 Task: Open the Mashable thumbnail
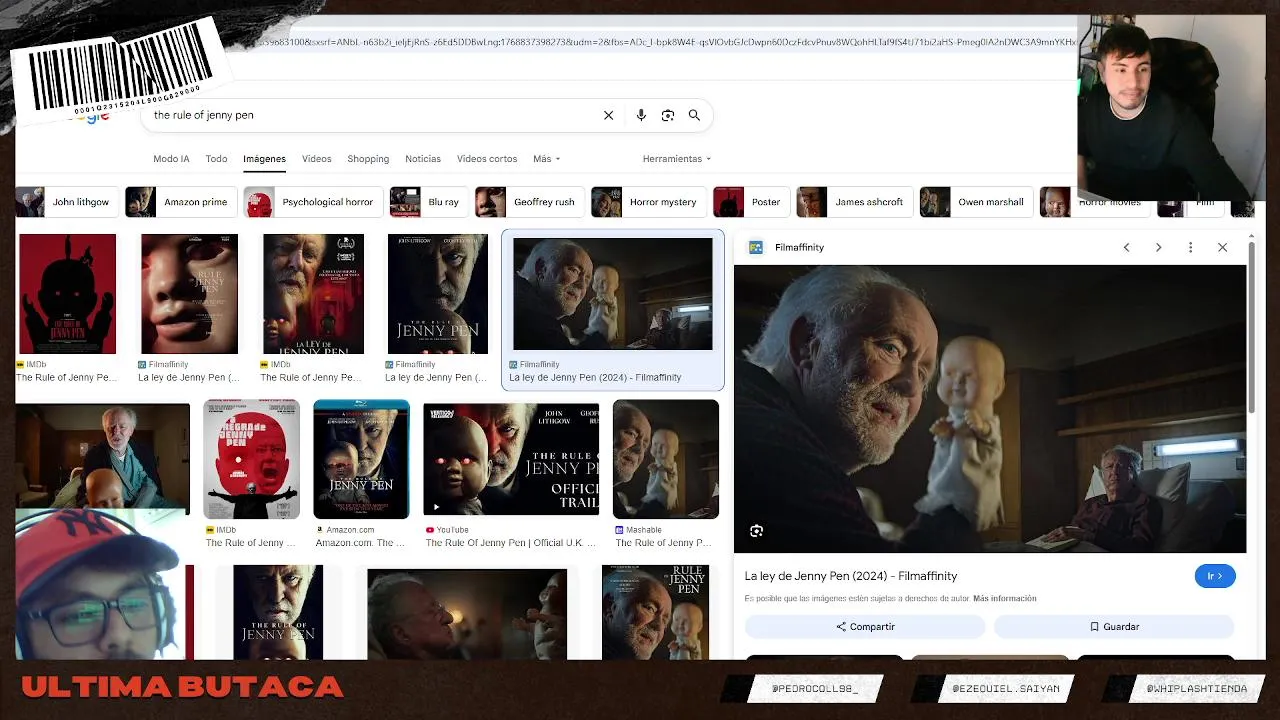pos(666,459)
